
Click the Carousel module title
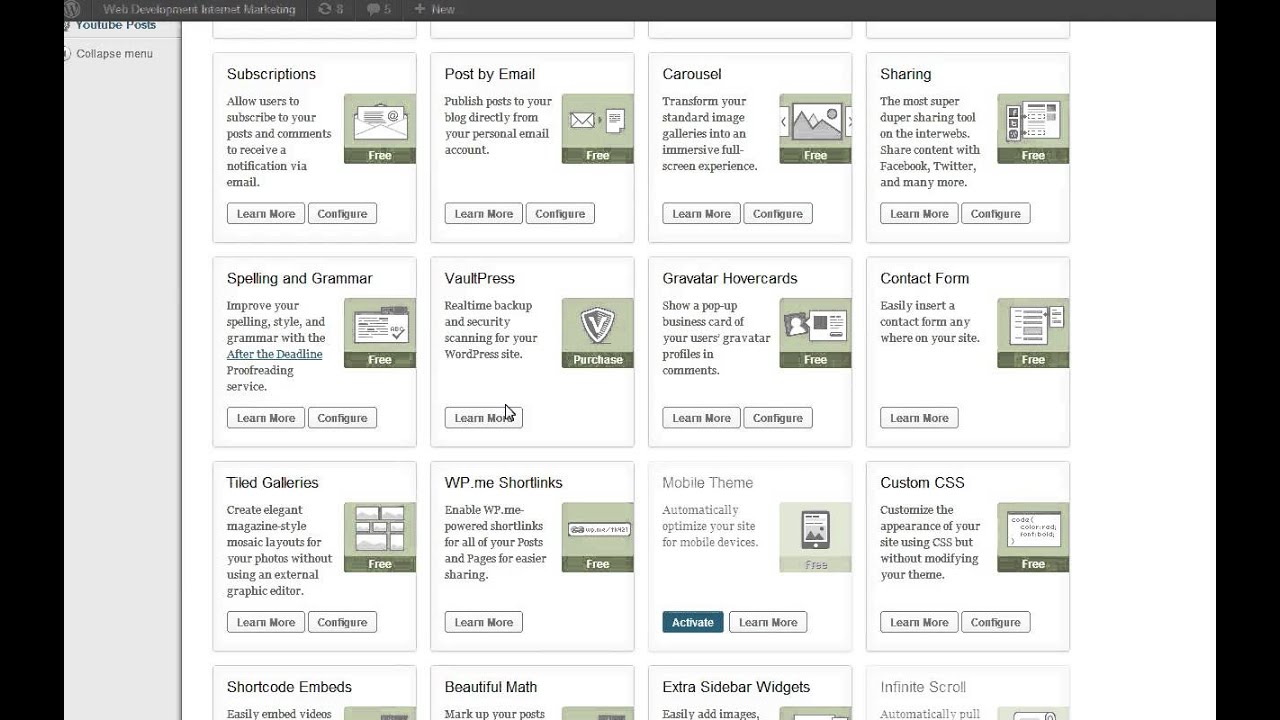pyautogui.click(x=692, y=74)
